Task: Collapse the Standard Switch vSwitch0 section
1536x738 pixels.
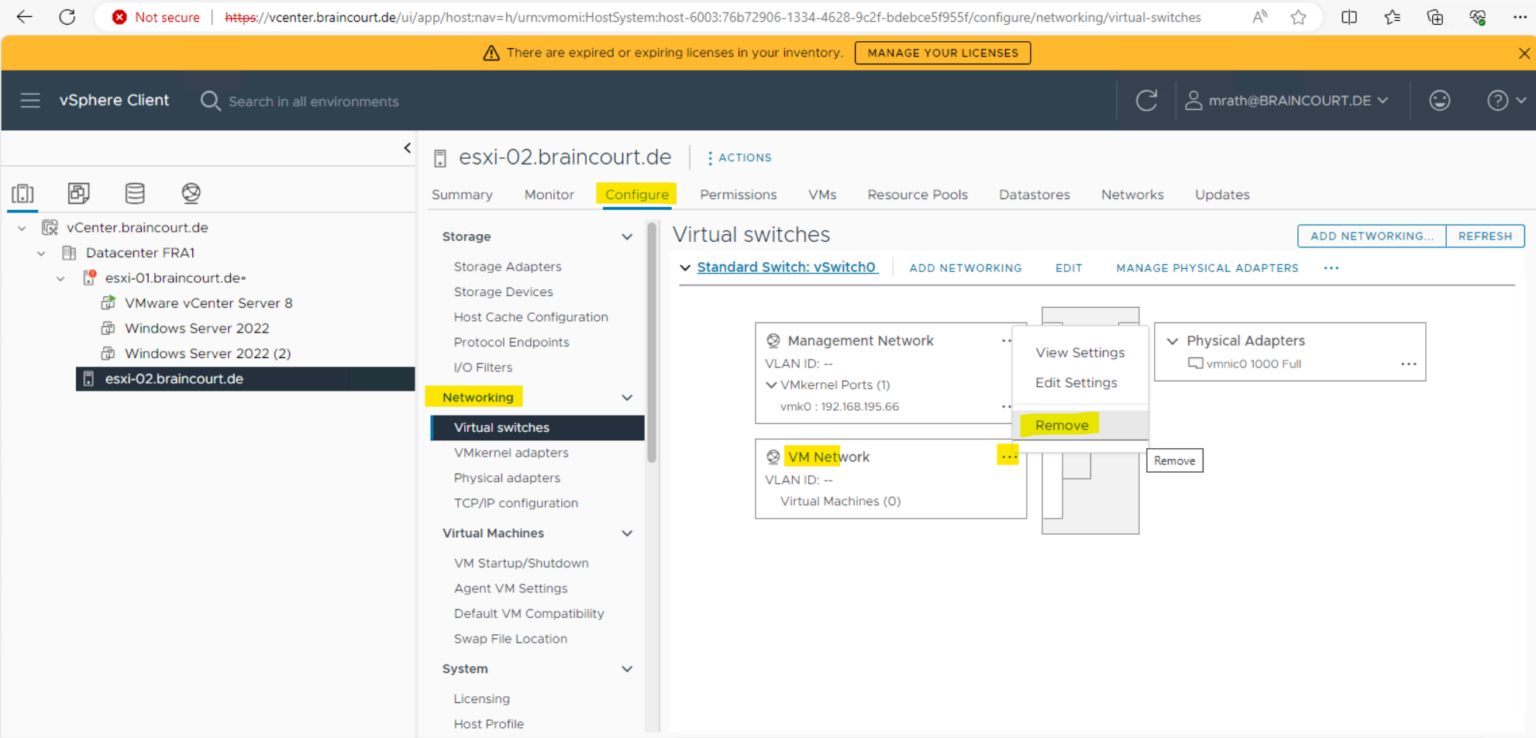Action: [685, 268]
